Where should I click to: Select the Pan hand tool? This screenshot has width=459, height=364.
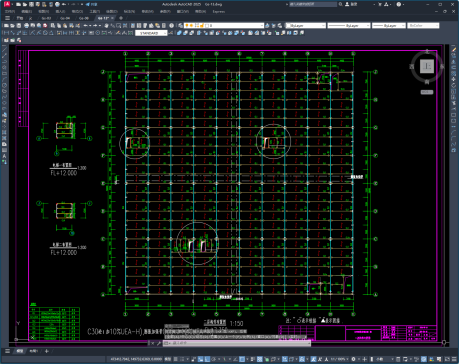(106, 25)
